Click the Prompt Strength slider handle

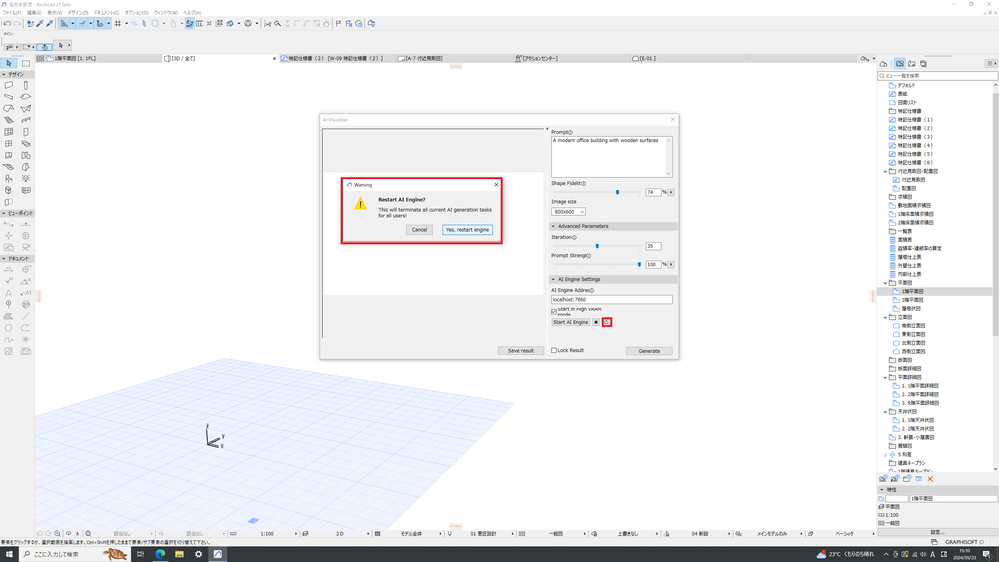tap(639, 264)
